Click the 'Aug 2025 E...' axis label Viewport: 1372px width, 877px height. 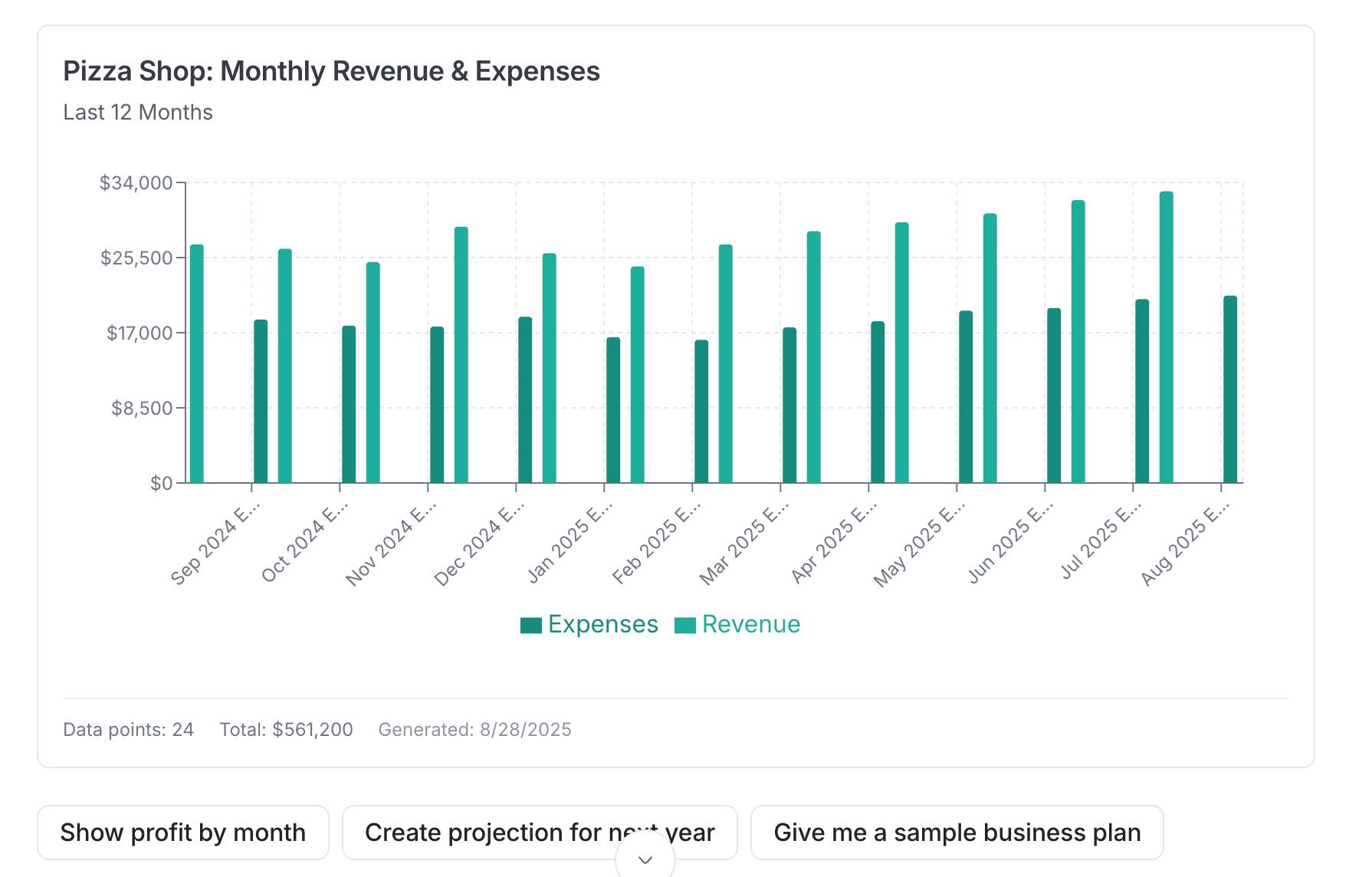pos(1186,543)
